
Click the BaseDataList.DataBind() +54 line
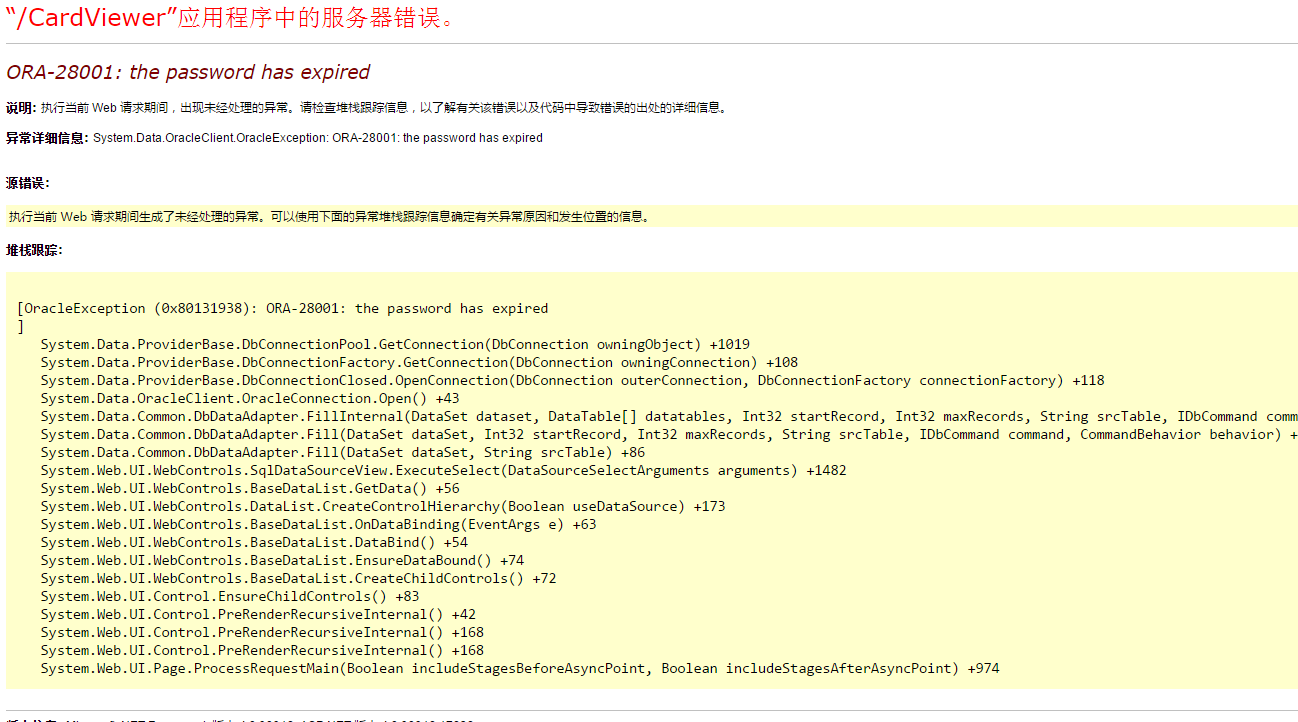pyautogui.click(x=254, y=542)
